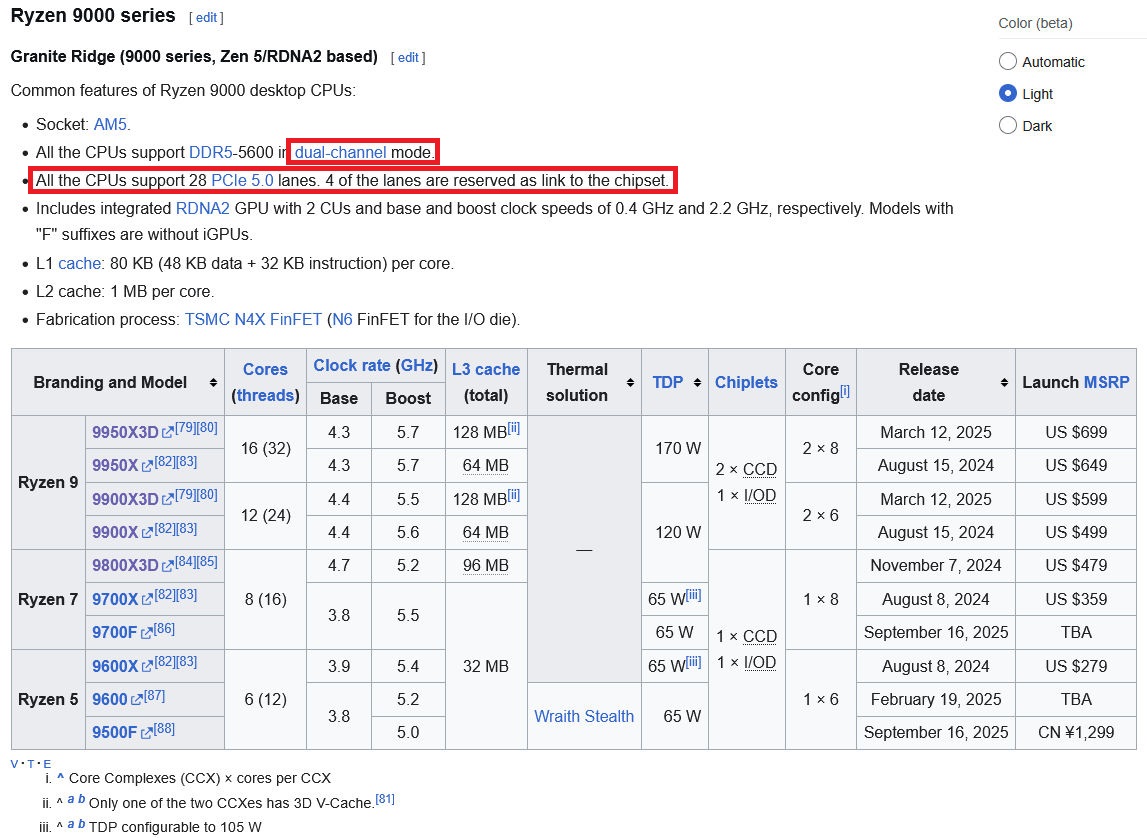Follow the dual-channel link

pos(340,152)
